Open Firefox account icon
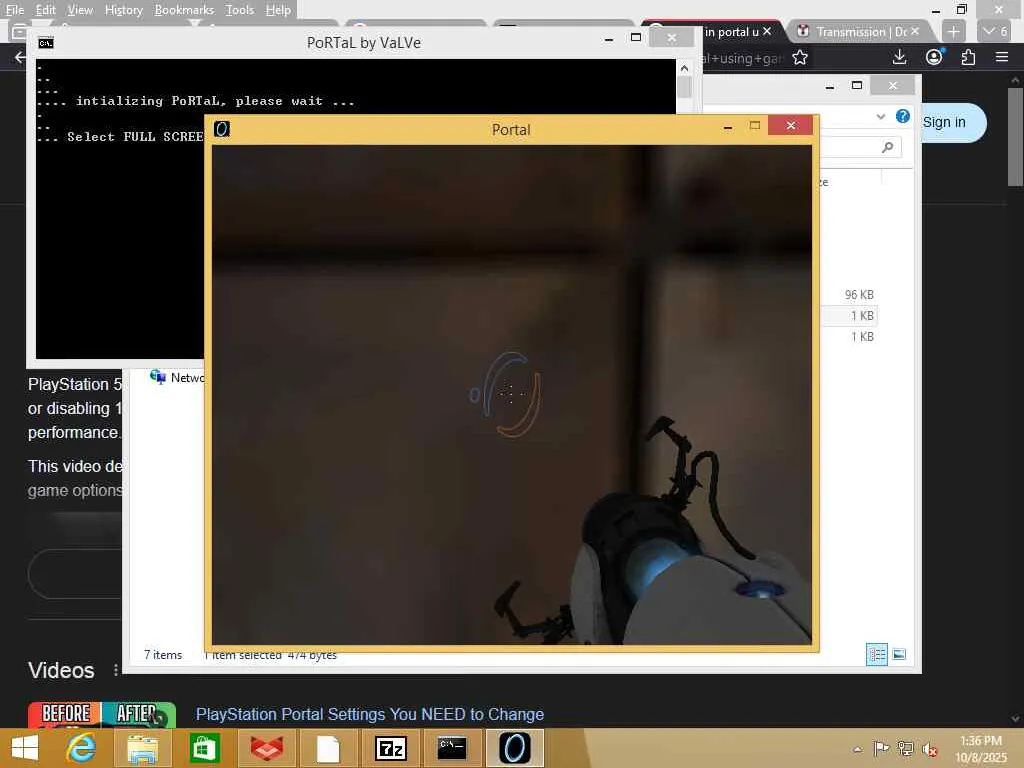The height and width of the screenshot is (768, 1024). [934, 57]
